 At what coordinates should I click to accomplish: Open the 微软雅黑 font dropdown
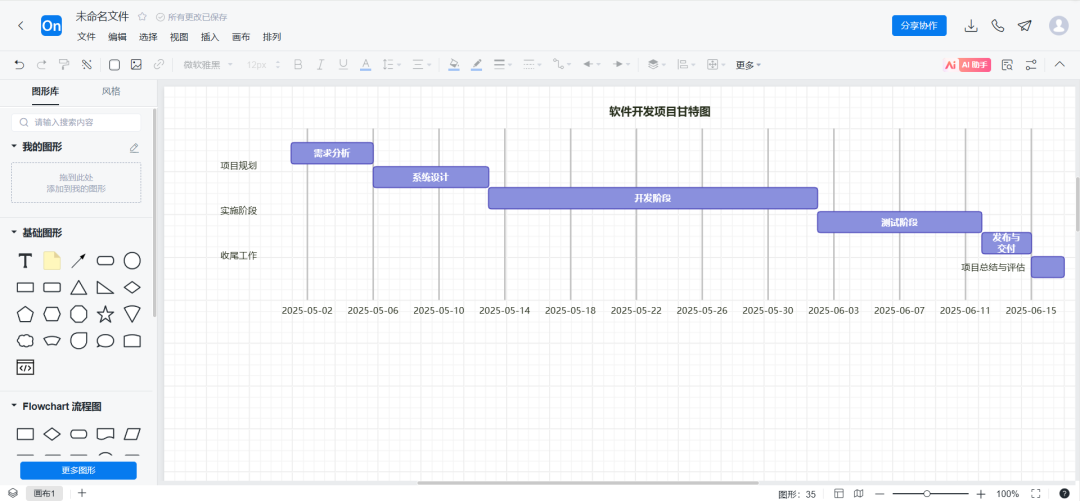[x=207, y=65]
